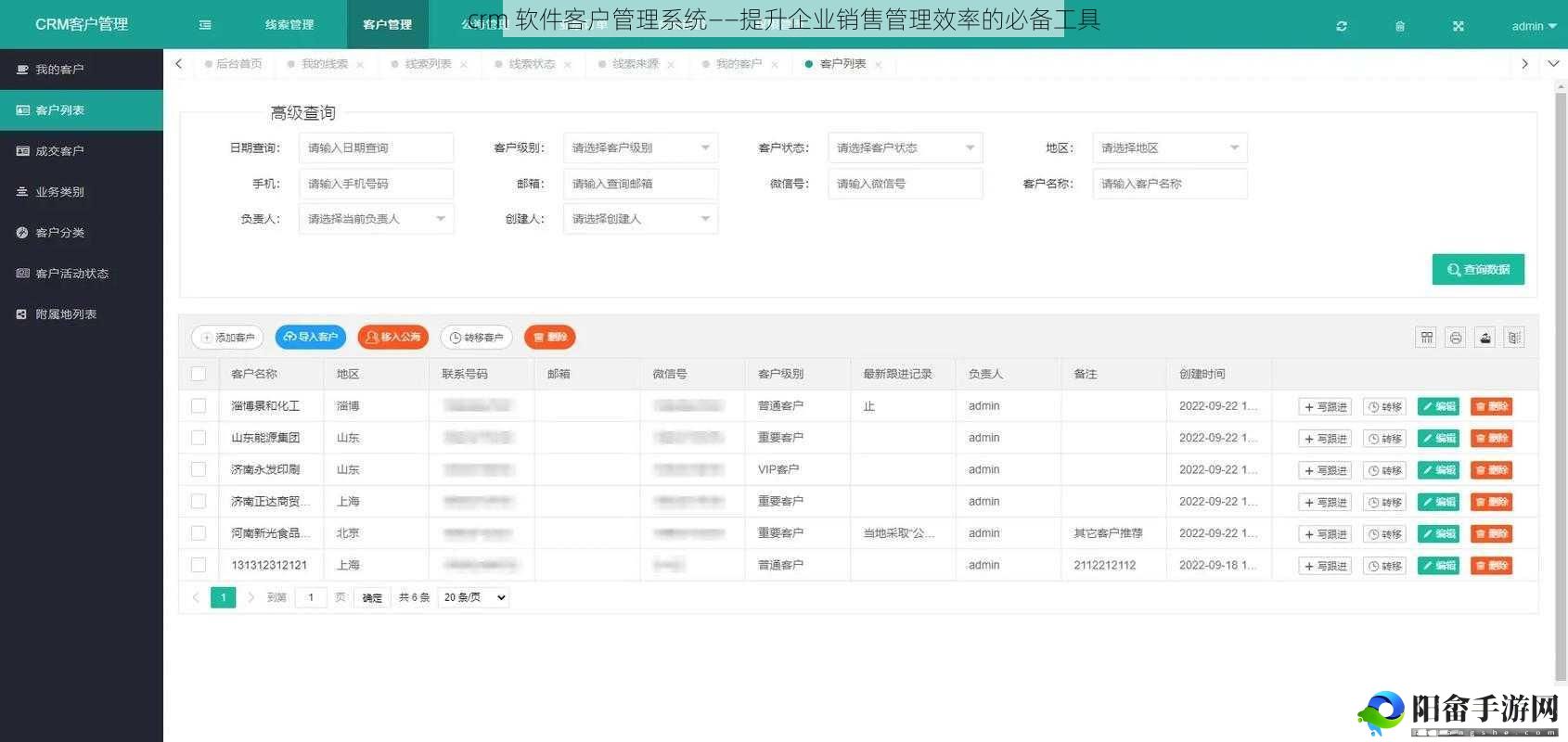
Task: Open the 20 条/页 page size dropdown
Action: click(x=473, y=597)
